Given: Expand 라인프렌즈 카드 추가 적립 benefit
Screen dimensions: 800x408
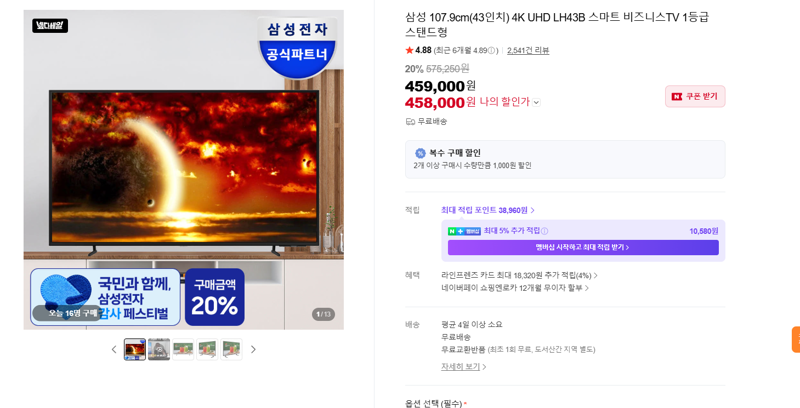Looking at the screenshot, I should [x=519, y=275].
